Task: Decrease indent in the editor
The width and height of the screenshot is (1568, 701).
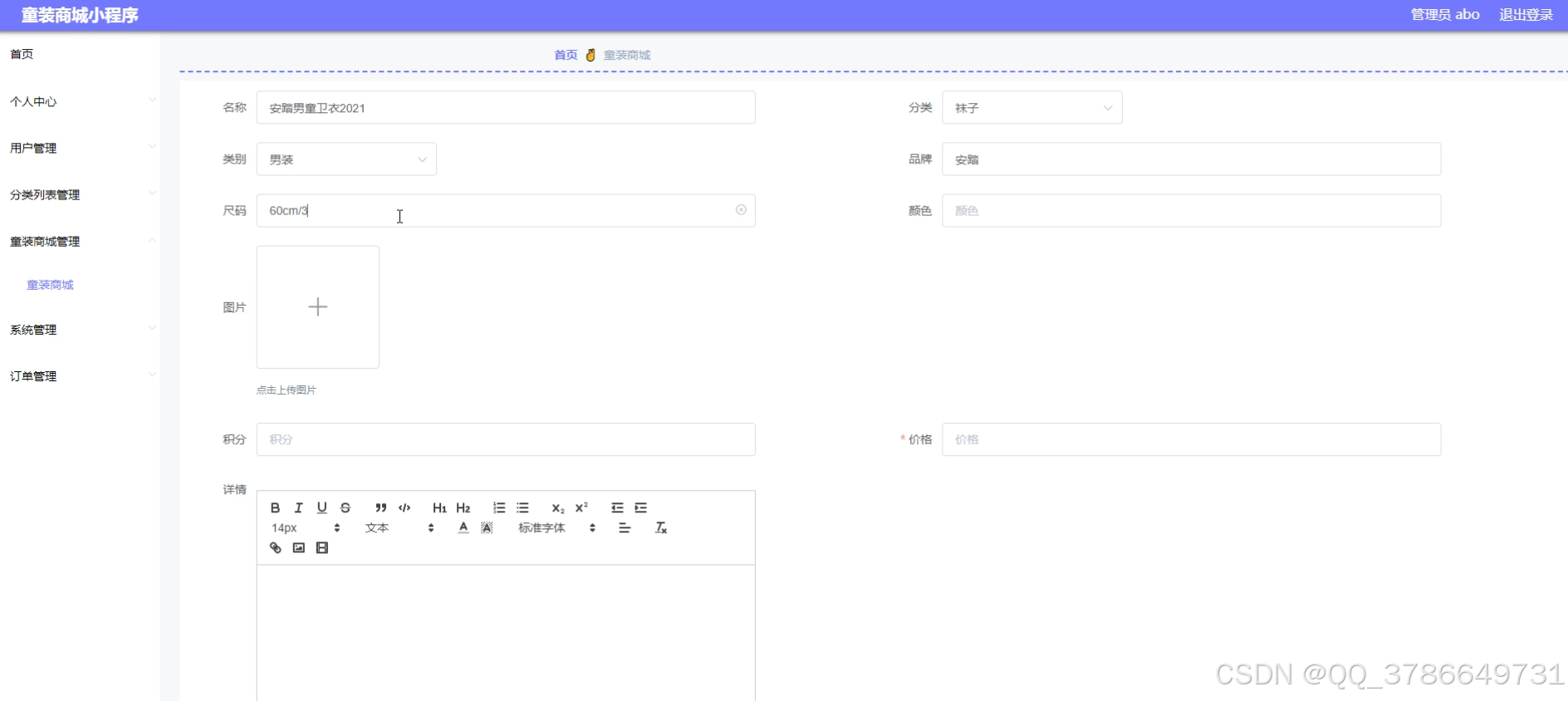Action: [x=617, y=507]
